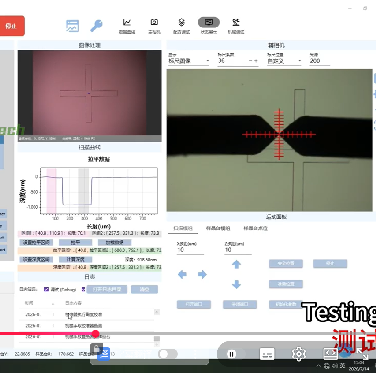The width and height of the screenshot is (376, 376).
Task: Select the highlighted dark pill toolbar icon
Action: 209,22
